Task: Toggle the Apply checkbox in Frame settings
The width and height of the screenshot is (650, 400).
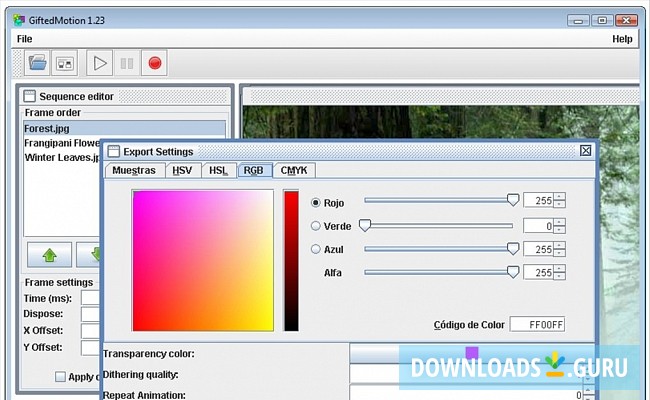Action: 60,376
